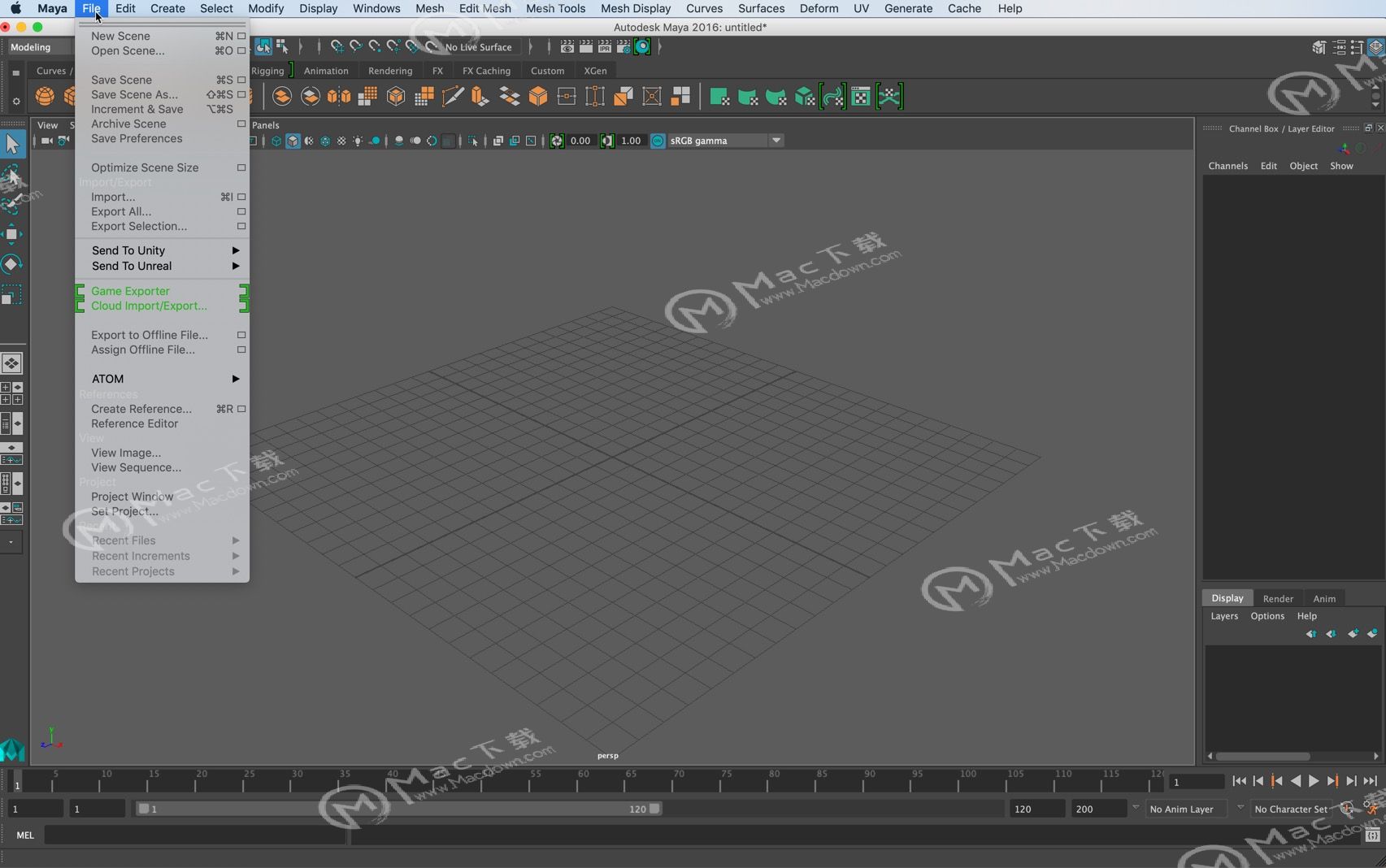
Task: Click the Multi-Cut knife shelf icon
Action: click(453, 97)
